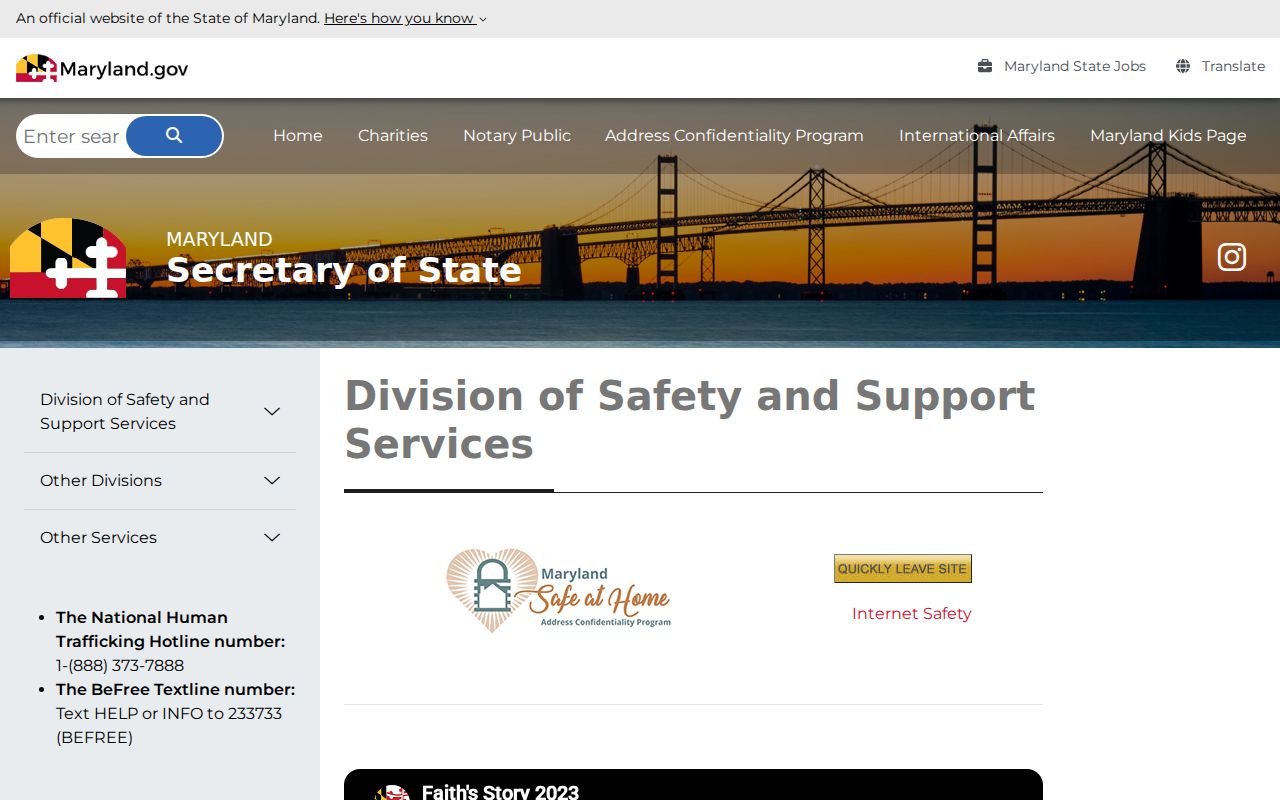Focus the search text input field
This screenshot has height=800, width=1280.
tap(72, 136)
